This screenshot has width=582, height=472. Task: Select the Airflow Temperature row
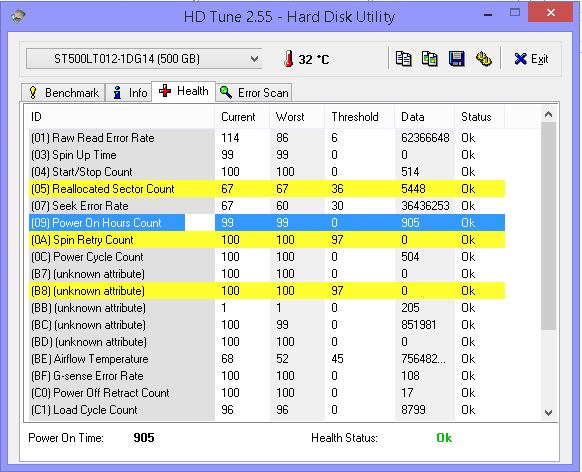click(x=267, y=359)
